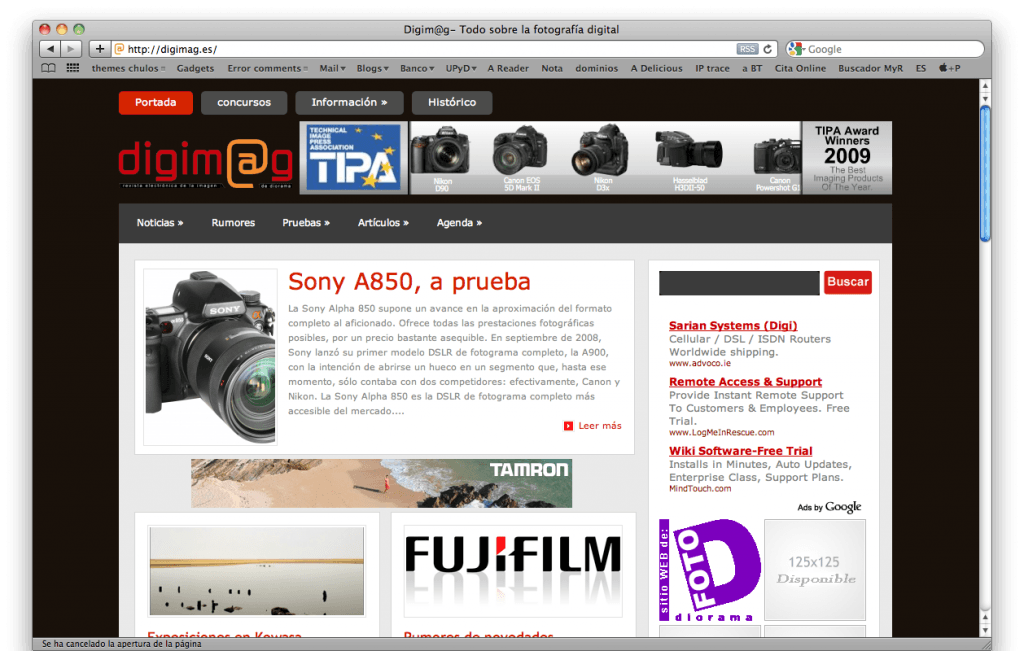The width and height of the screenshot is (1024, 651).
Task: Open the A Reader bookmark
Action: [x=508, y=68]
